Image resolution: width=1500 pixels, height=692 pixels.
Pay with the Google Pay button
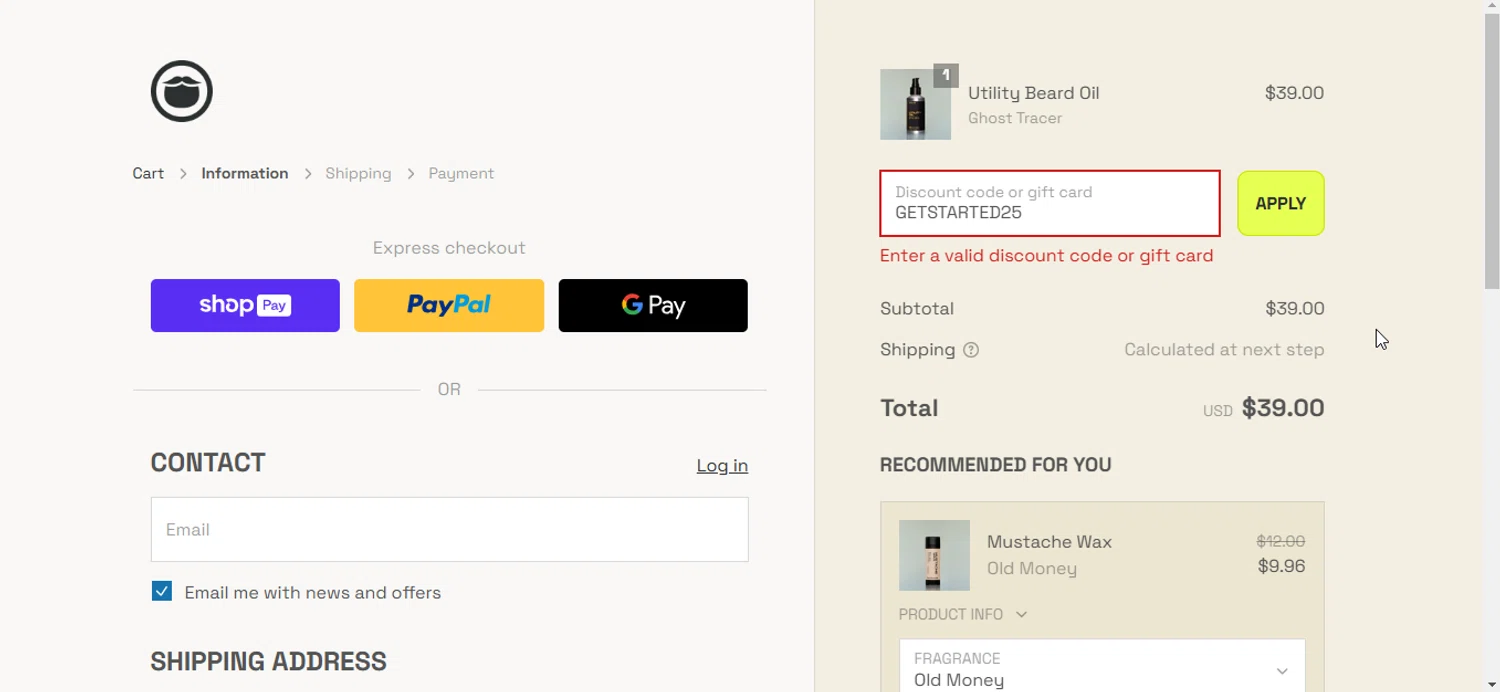tap(653, 305)
